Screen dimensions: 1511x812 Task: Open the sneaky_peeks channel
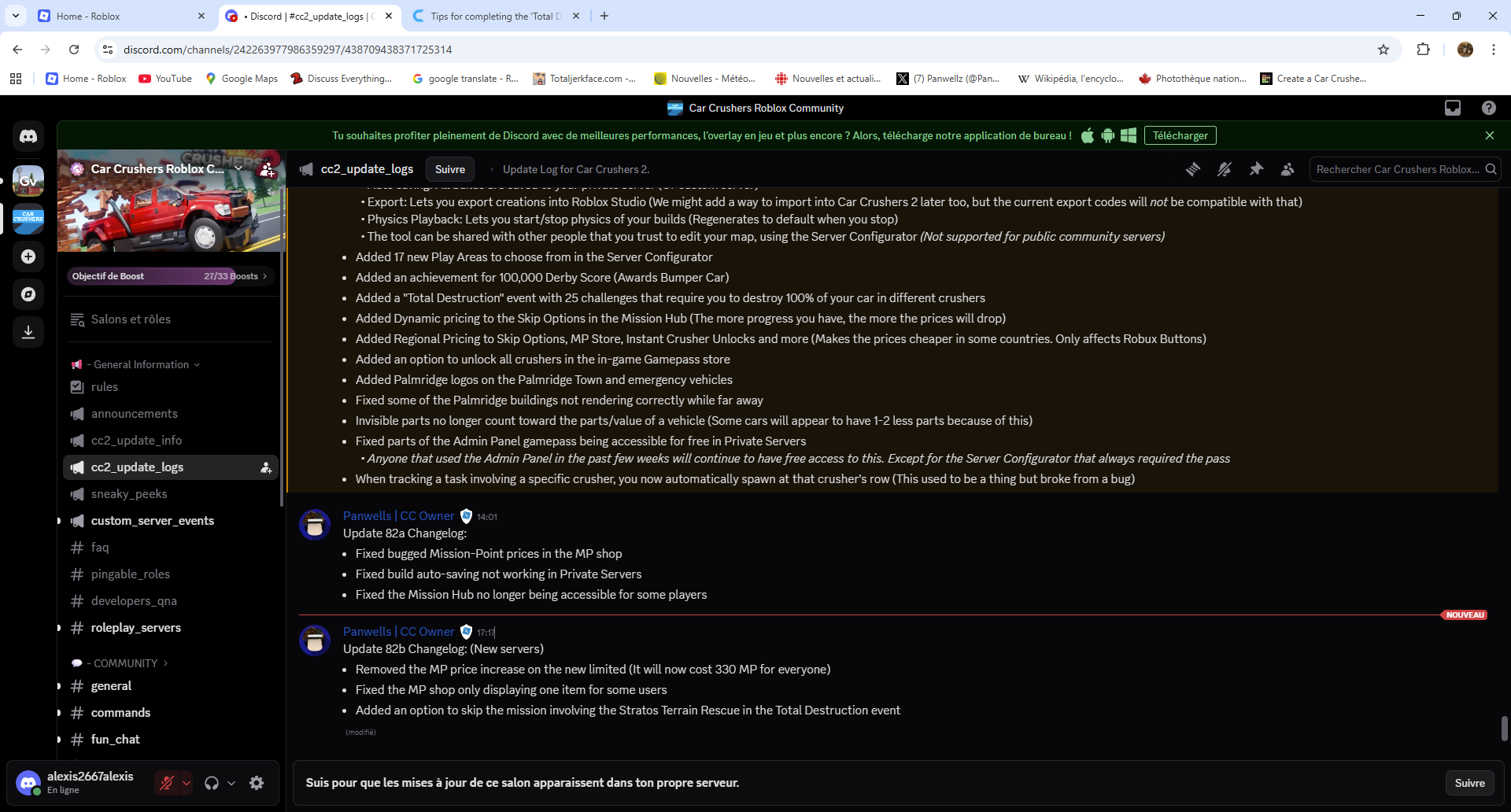click(129, 494)
